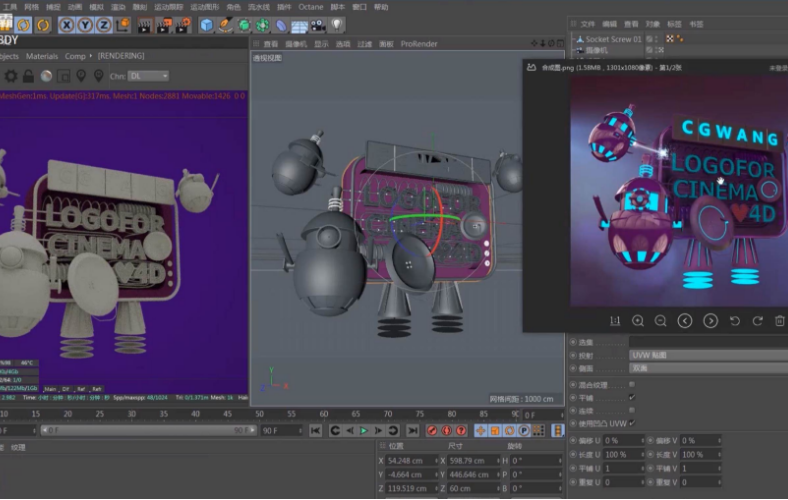788x500 pixels.
Task: Zoom out in image viewer
Action: tap(661, 321)
